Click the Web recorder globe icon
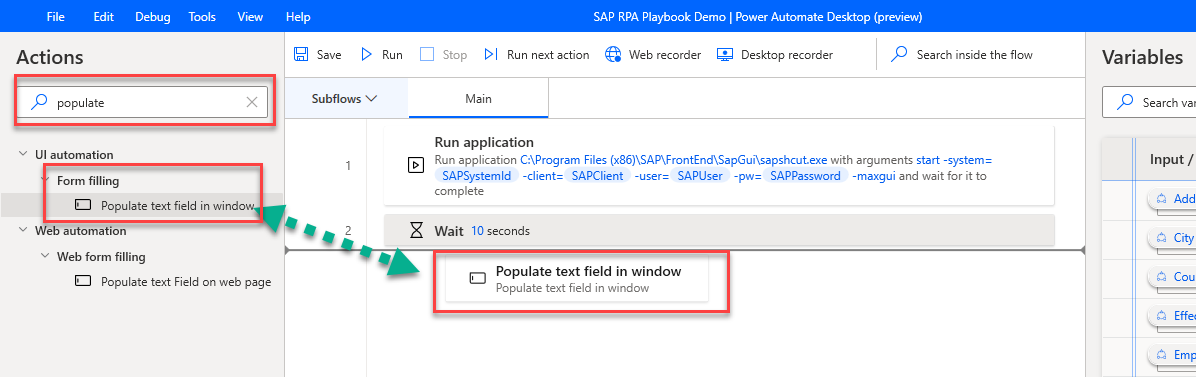 (613, 54)
